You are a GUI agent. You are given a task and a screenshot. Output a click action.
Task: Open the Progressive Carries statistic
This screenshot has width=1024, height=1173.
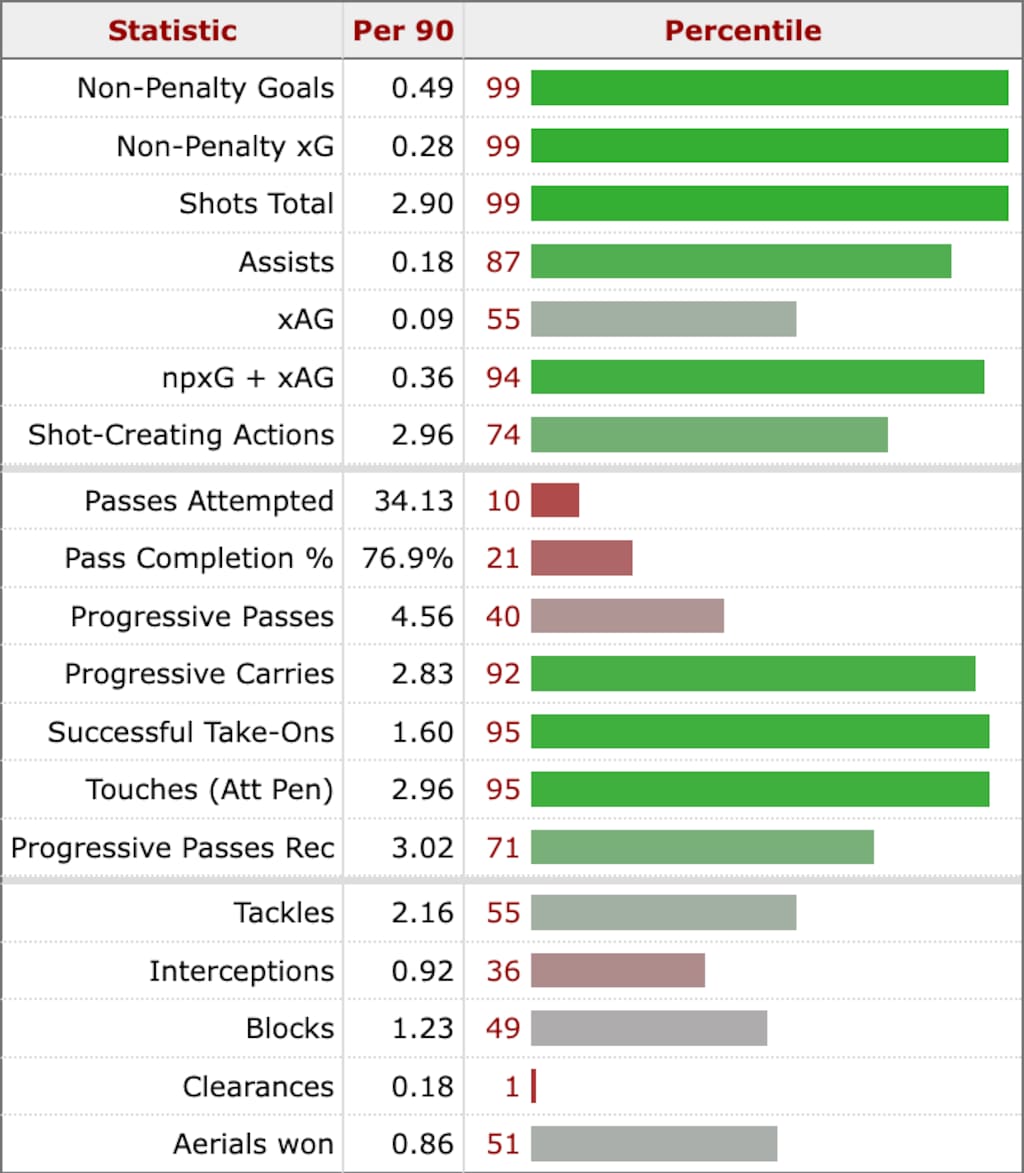[199, 674]
